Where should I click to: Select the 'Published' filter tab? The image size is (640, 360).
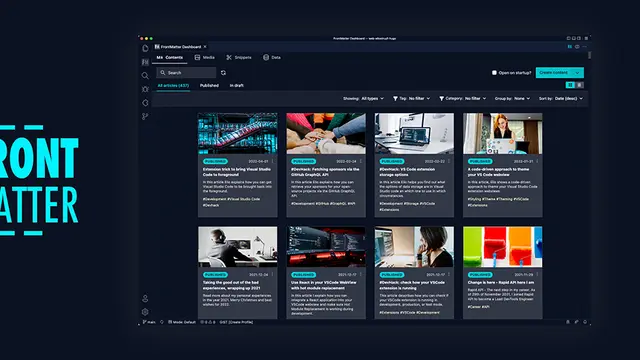coord(209,85)
